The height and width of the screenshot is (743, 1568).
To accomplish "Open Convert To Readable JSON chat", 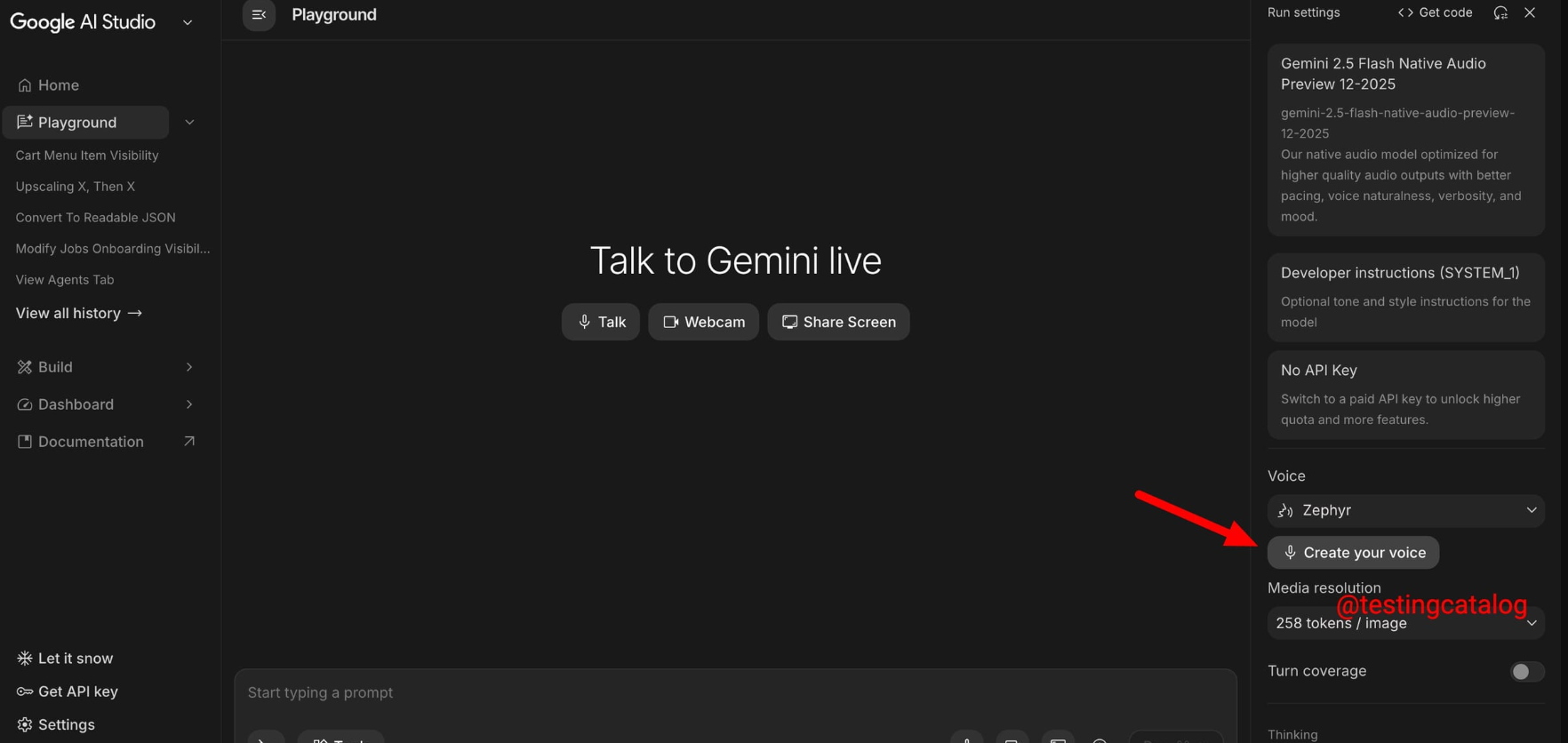I will coord(95,218).
